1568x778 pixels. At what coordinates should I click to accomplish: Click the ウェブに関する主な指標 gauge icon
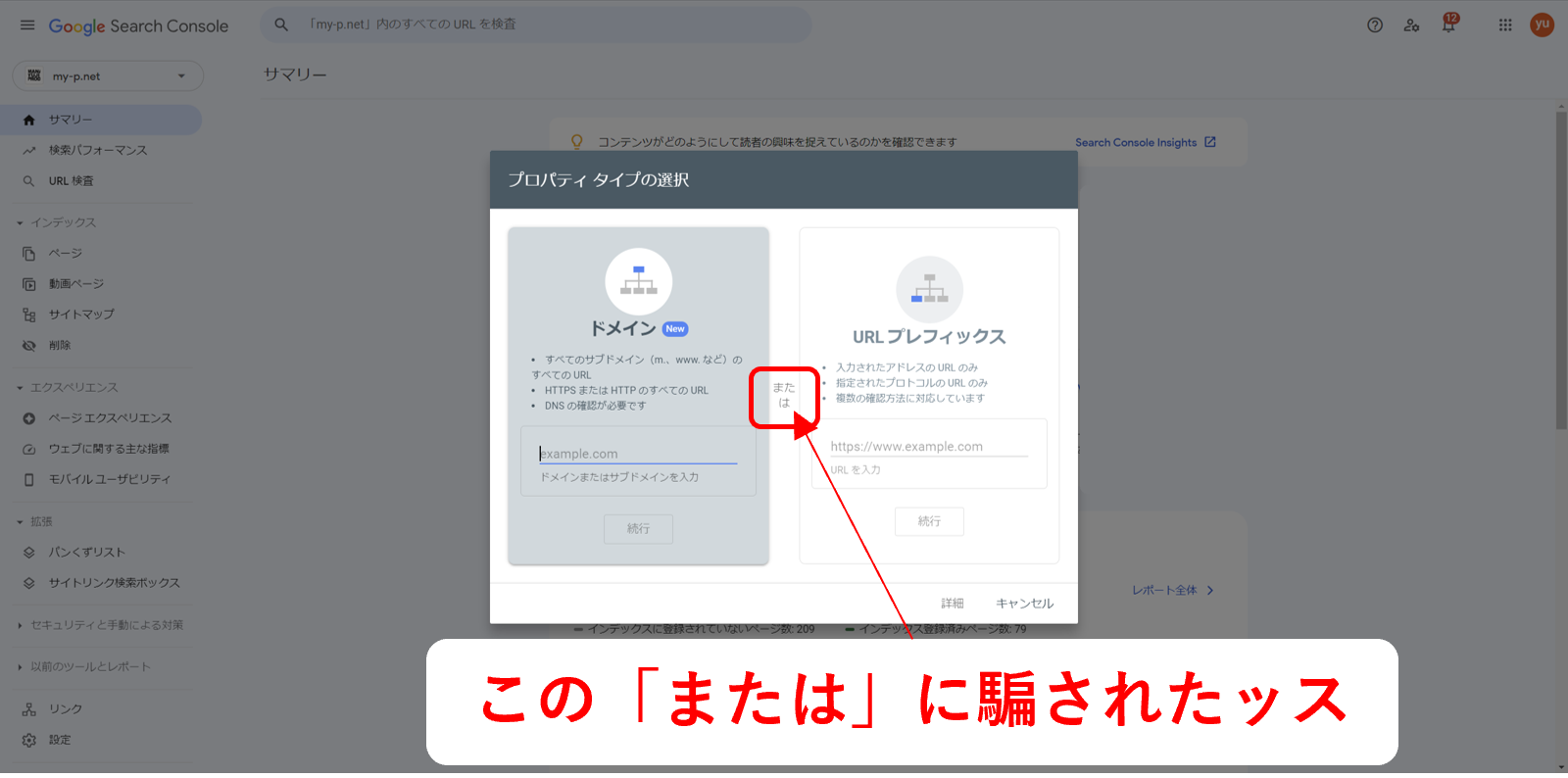point(29,449)
